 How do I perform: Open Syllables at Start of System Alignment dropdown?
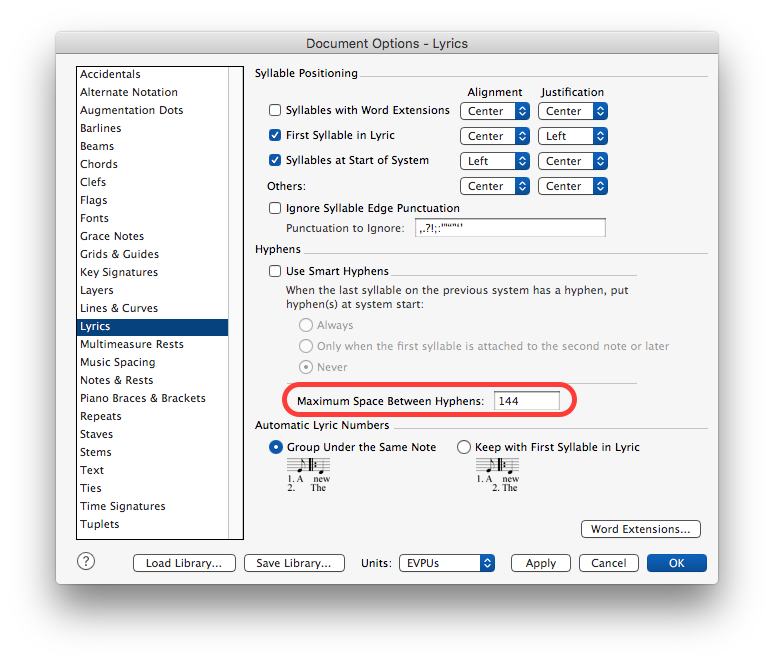tap(494, 161)
